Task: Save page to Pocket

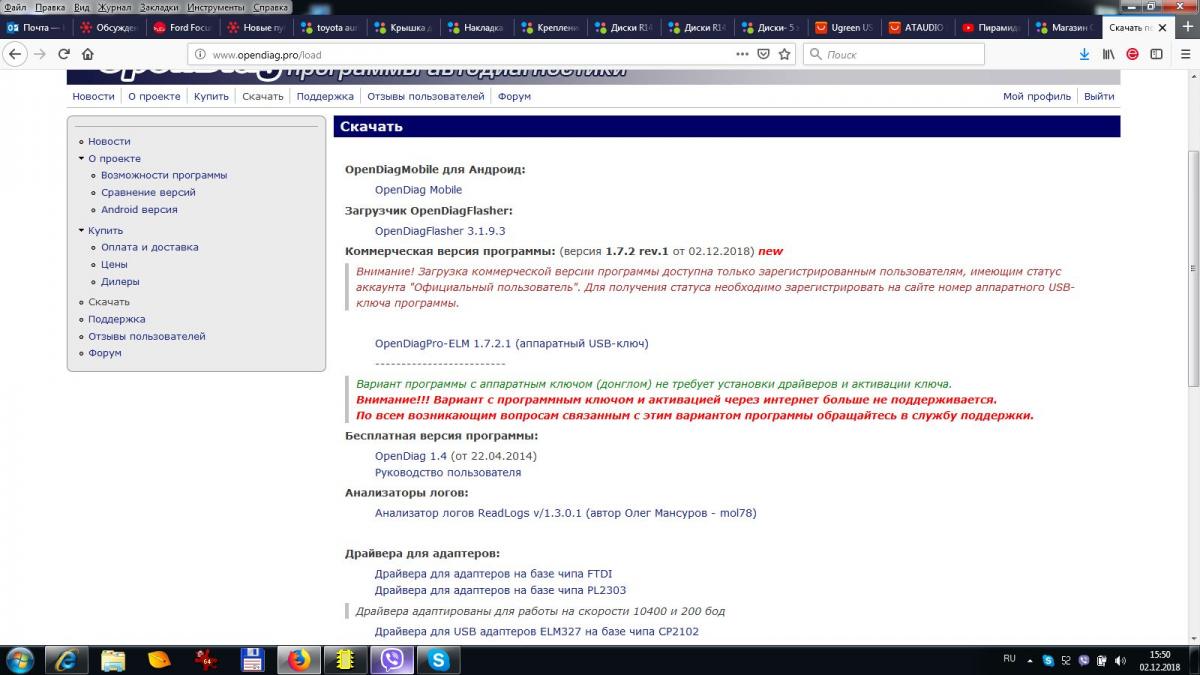Action: click(x=763, y=54)
